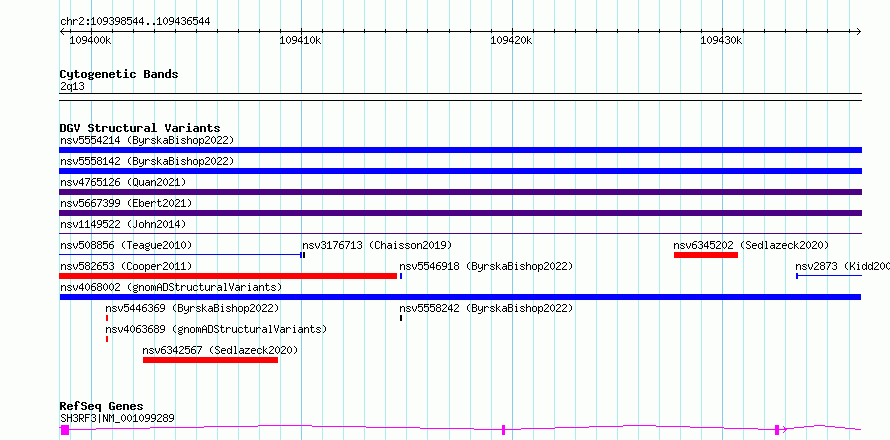Image resolution: width=890 pixels, height=440 pixels.
Task: Click the chr2:109398544..109436544 coordinate text
Action: click(135, 22)
